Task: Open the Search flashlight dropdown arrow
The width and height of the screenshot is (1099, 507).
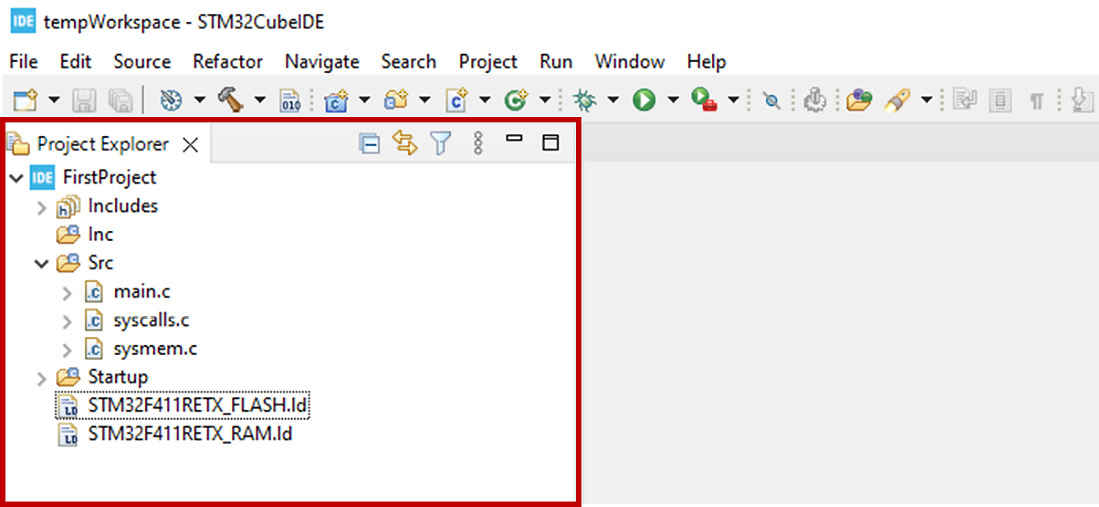Action: [x=927, y=100]
